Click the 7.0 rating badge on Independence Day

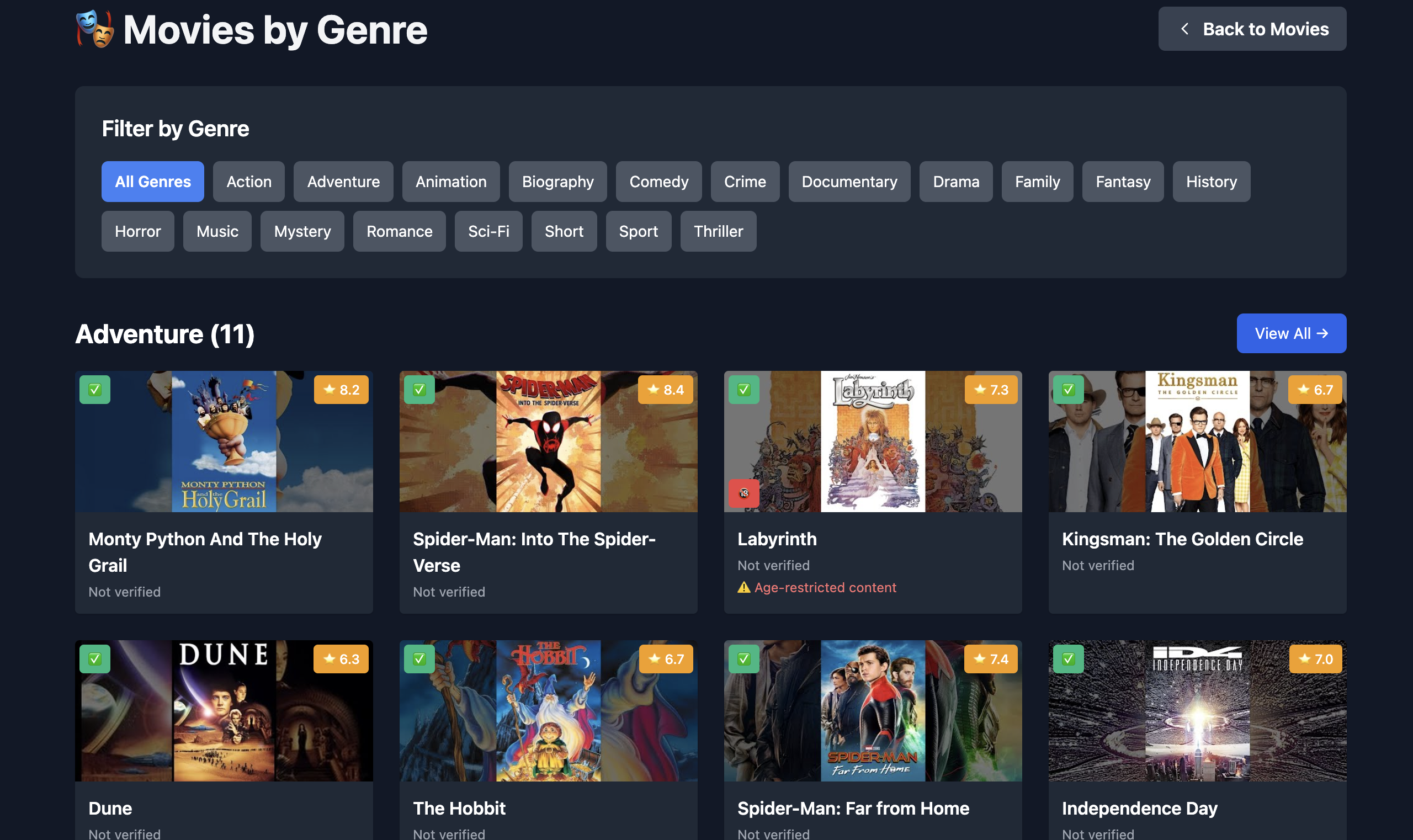[1316, 659]
